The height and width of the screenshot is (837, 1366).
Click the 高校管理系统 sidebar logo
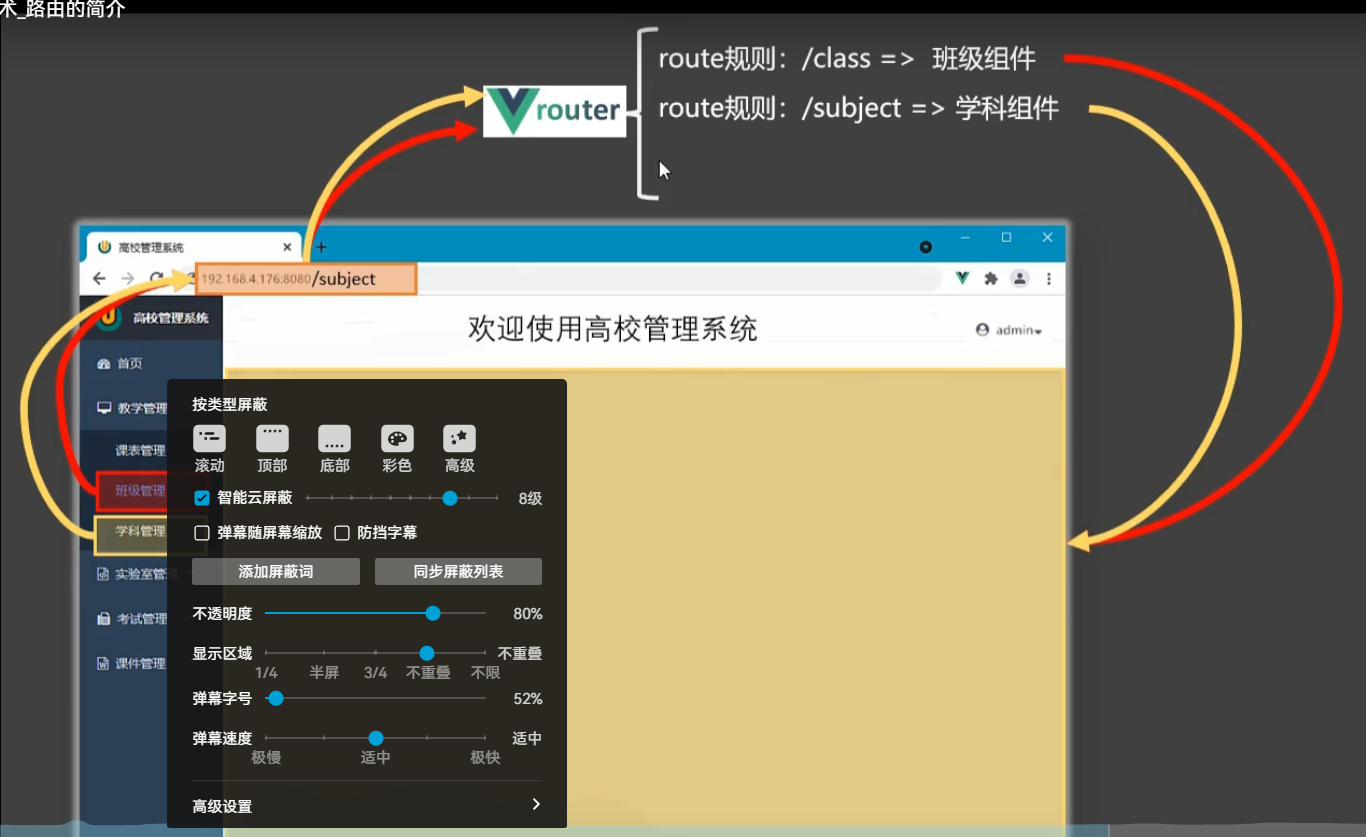[110, 318]
